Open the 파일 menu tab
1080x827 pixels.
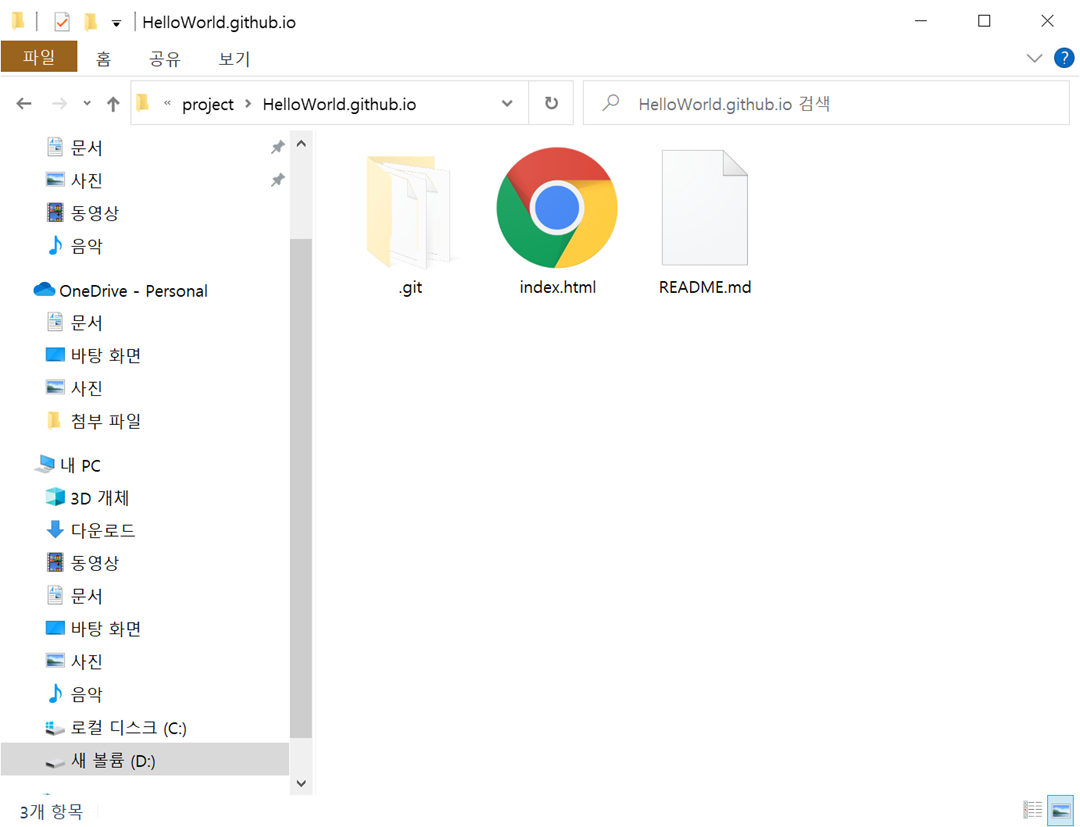[x=39, y=56]
